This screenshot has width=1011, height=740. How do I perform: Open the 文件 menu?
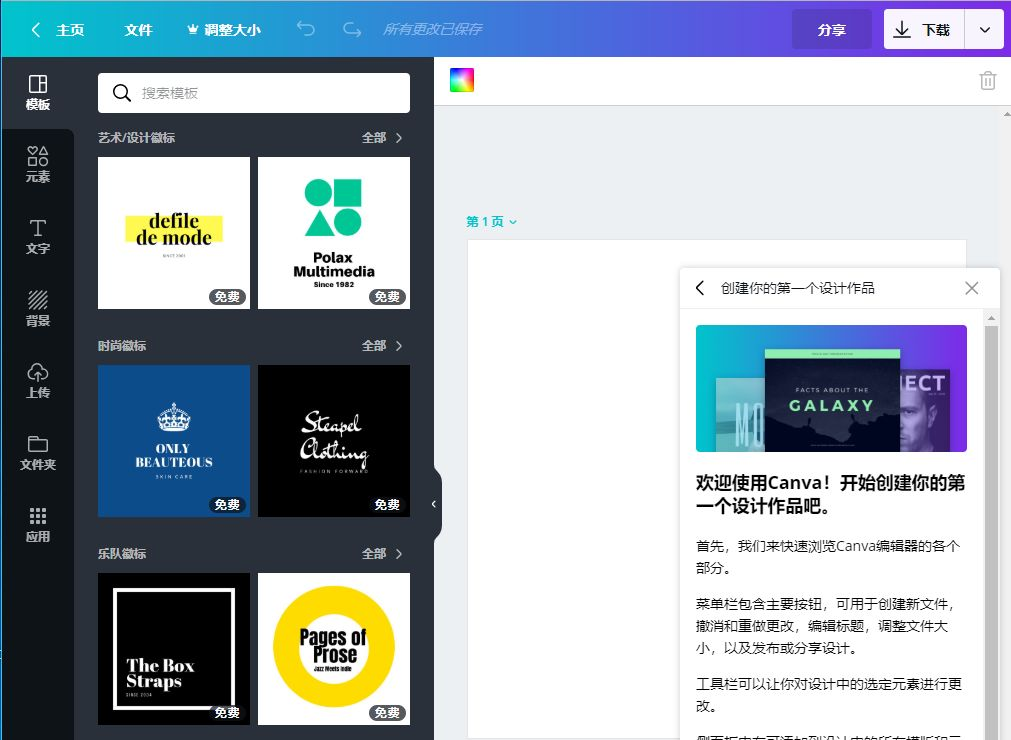pyautogui.click(x=138, y=30)
